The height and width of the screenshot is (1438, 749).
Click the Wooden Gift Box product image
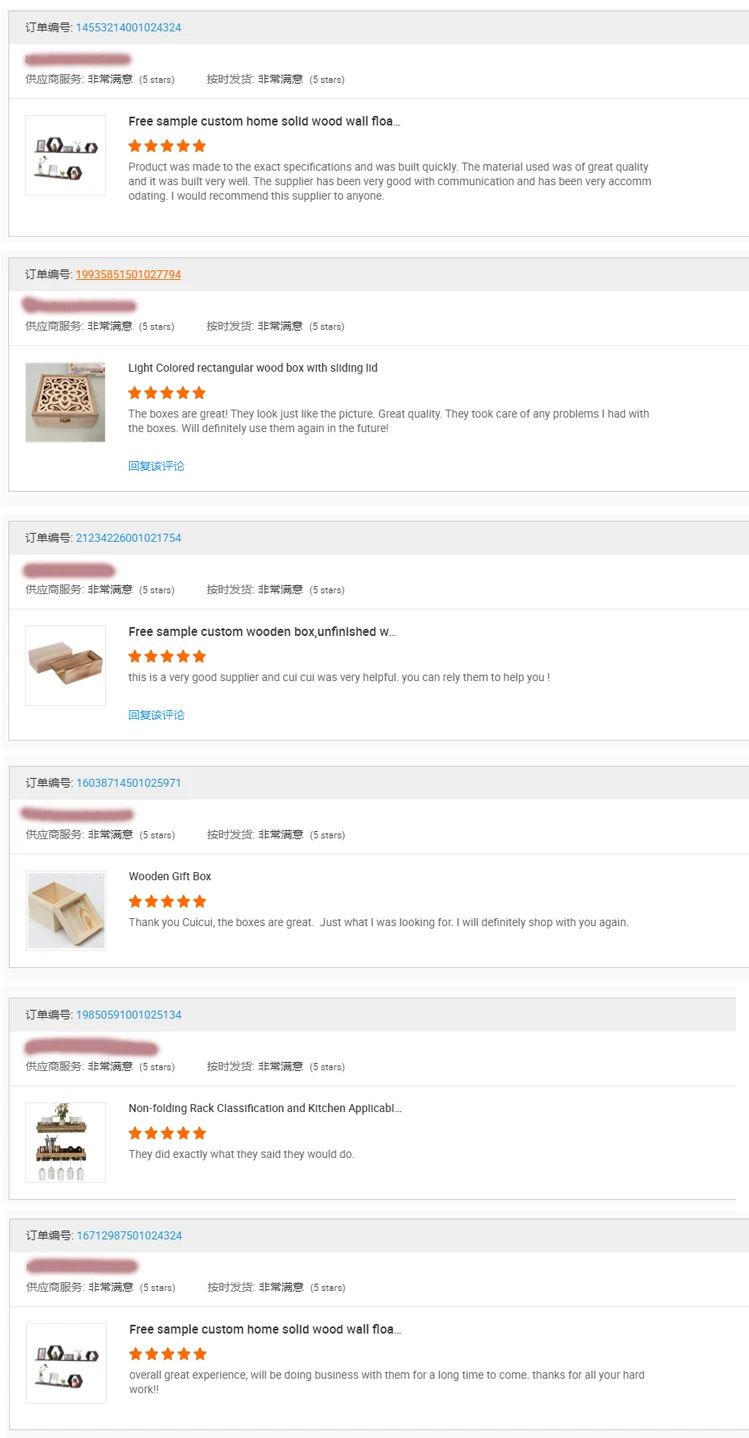66,910
